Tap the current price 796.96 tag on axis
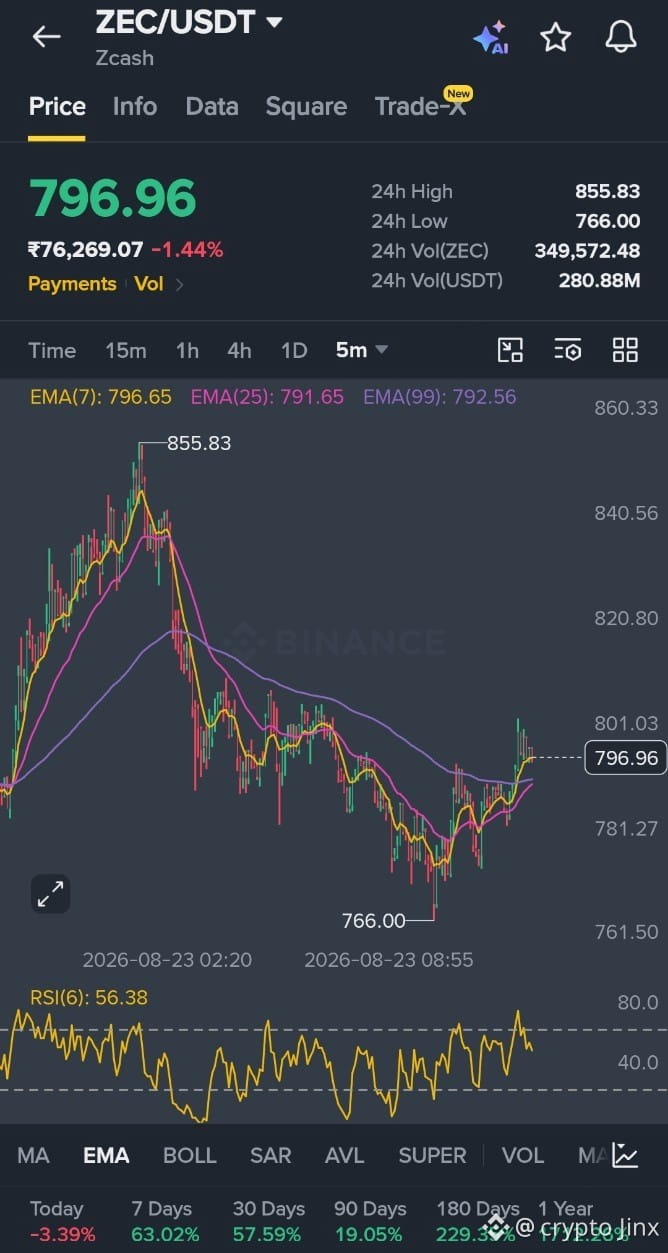Viewport: 668px width, 1253px height. [626, 758]
